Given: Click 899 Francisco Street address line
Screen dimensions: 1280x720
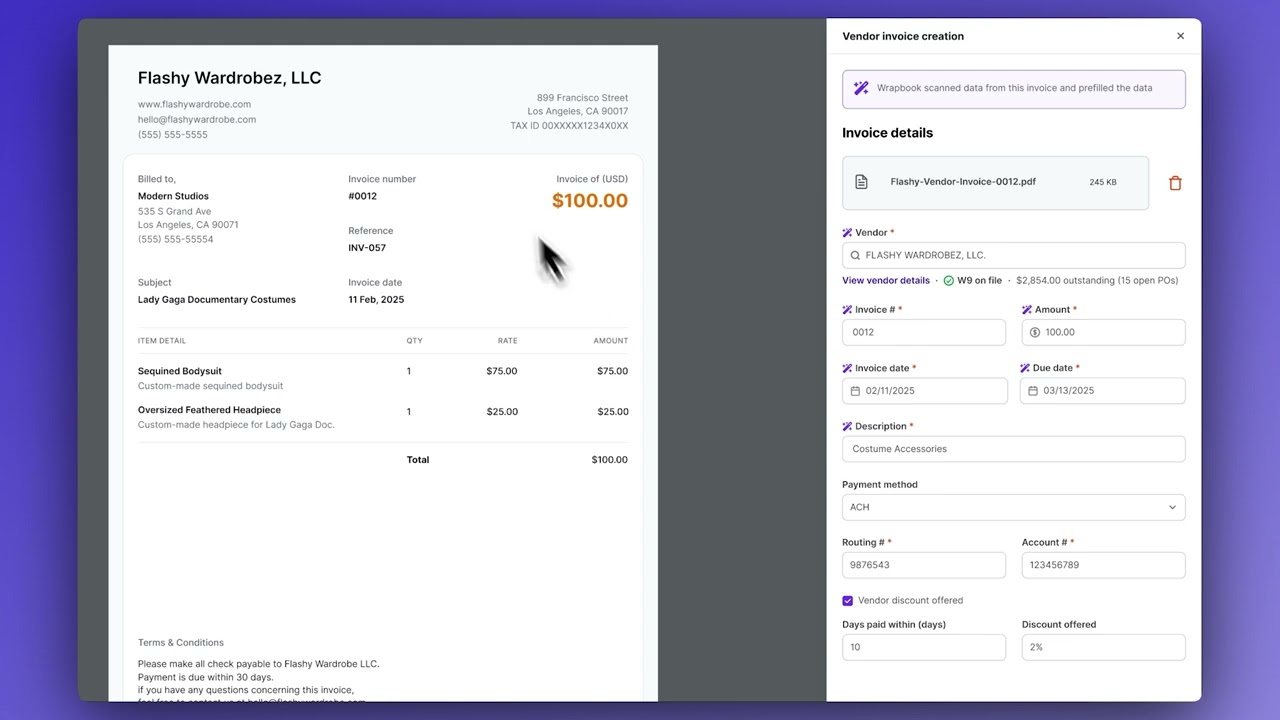Looking at the screenshot, I should pyautogui.click(x=582, y=98).
